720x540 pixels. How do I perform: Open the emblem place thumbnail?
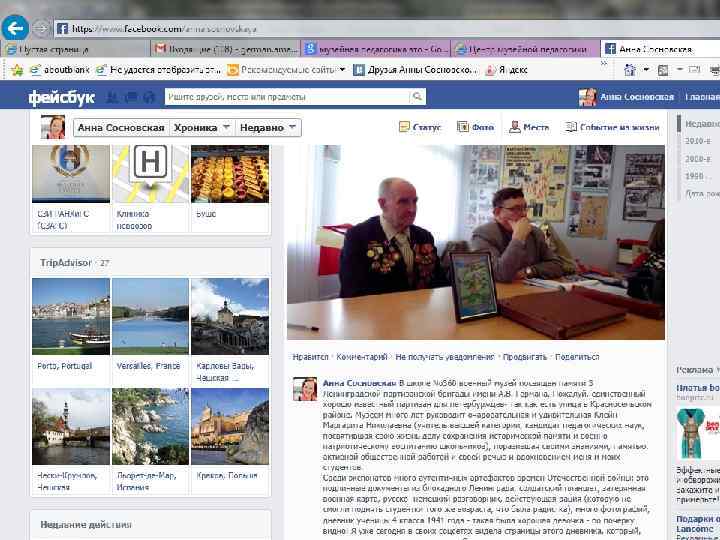point(71,174)
